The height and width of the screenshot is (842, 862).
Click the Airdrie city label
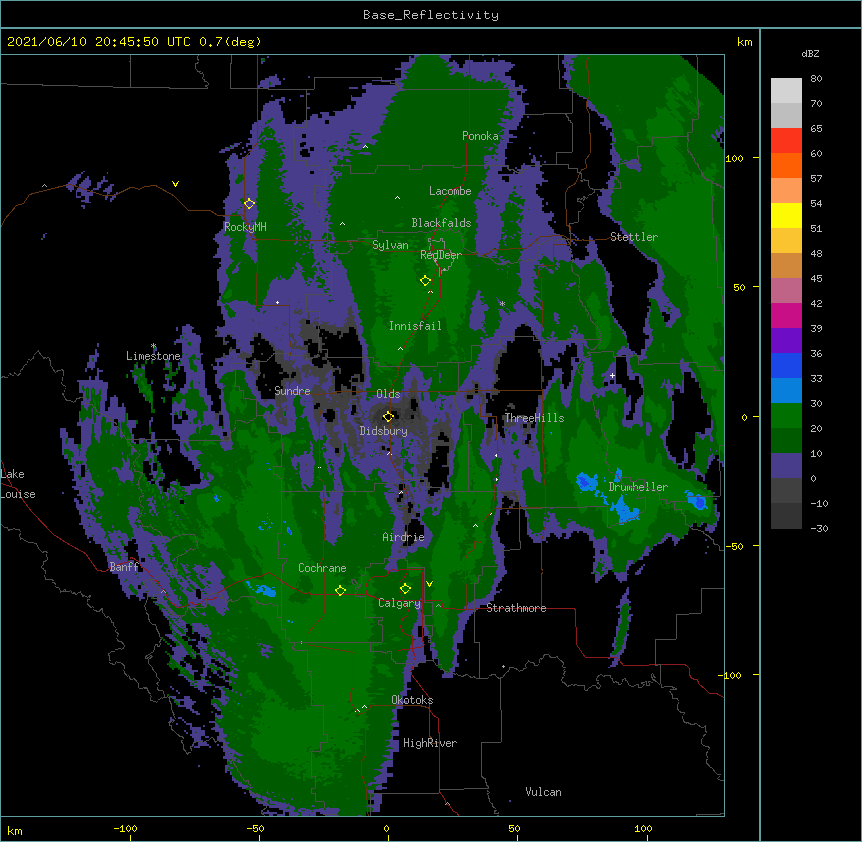click(404, 537)
